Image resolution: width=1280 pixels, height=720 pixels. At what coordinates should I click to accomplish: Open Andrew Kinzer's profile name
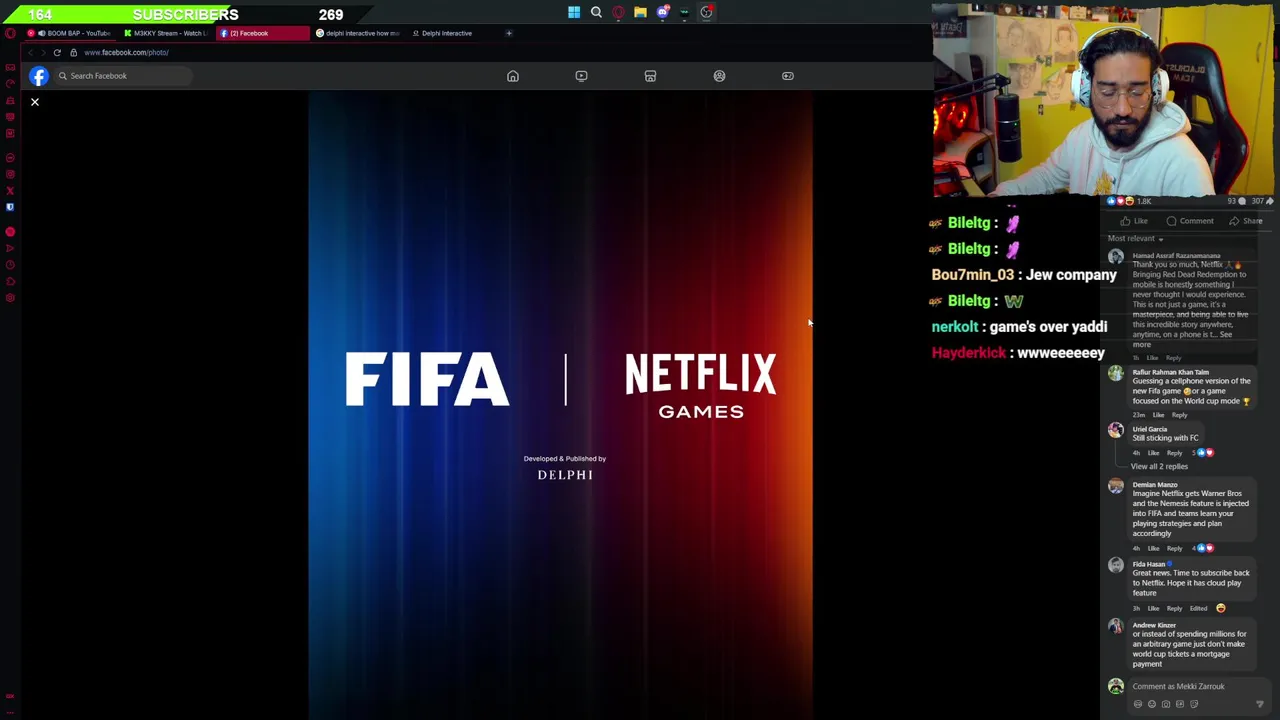tap(1154, 625)
